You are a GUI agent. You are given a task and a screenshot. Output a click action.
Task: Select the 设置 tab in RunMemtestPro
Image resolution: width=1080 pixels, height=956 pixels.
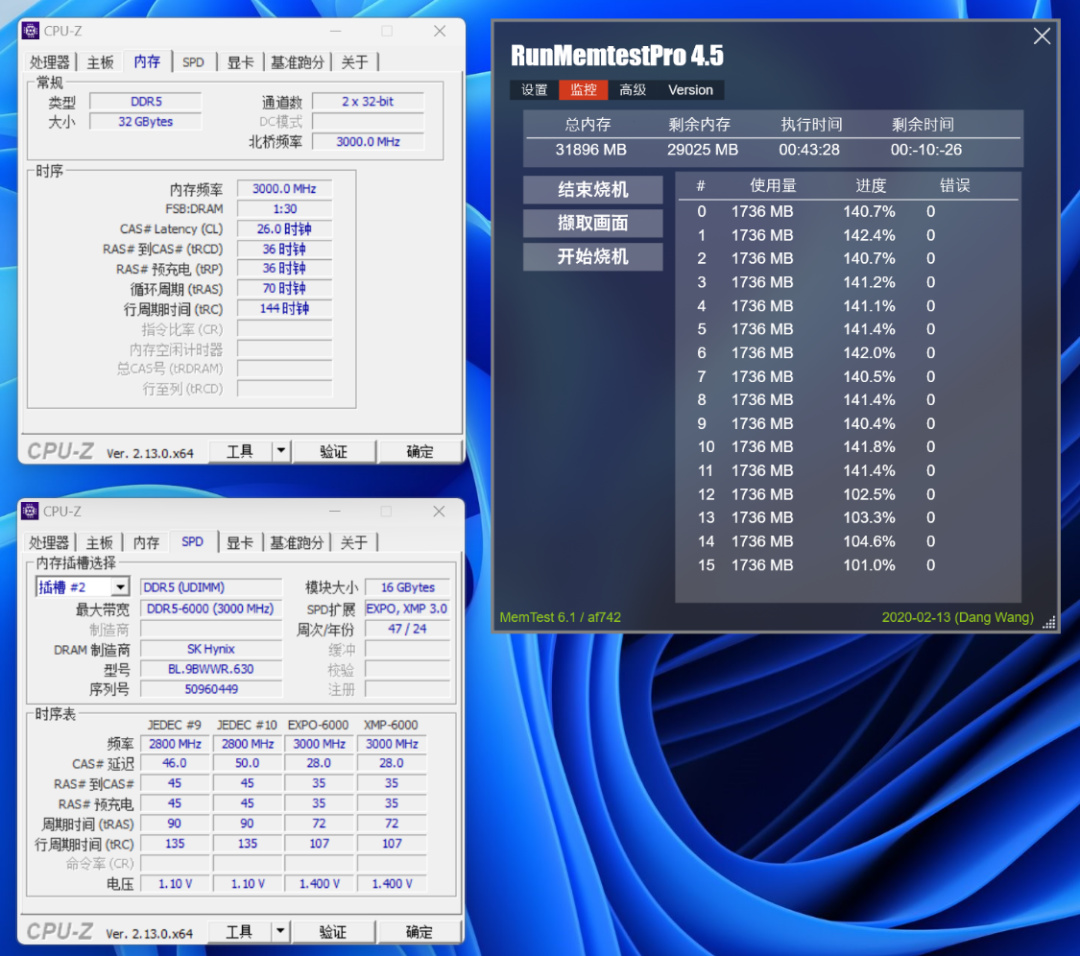pyautogui.click(x=534, y=90)
